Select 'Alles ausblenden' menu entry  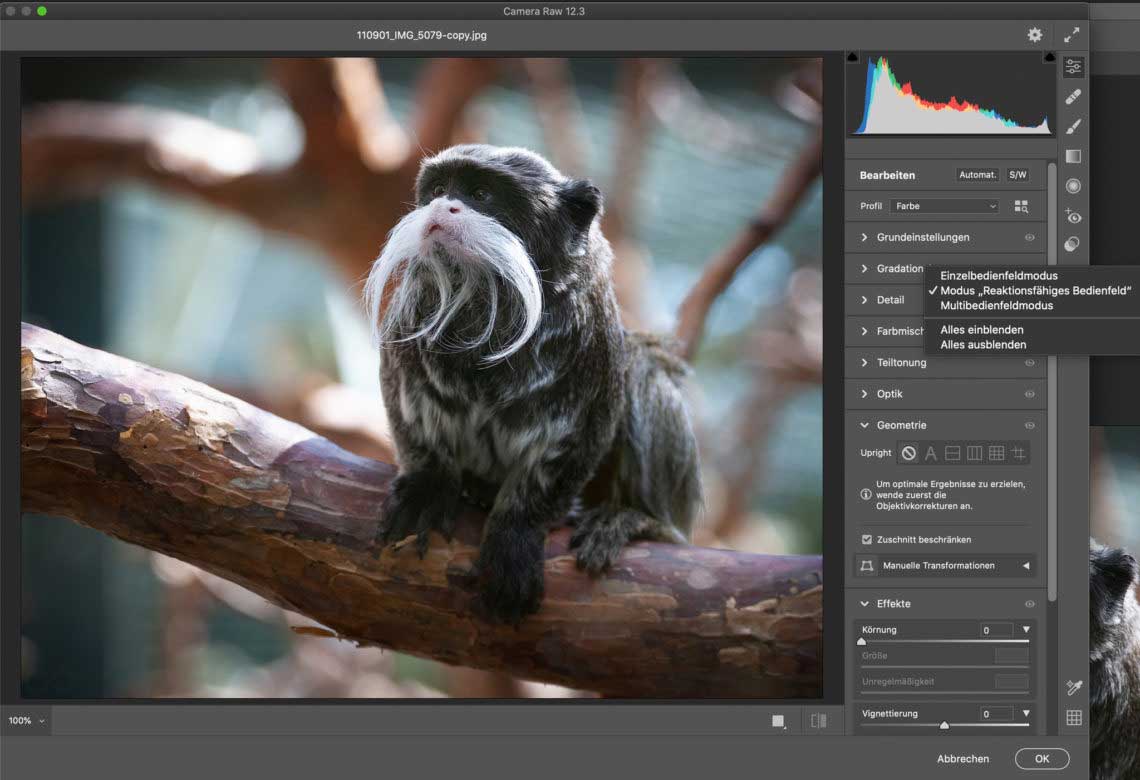click(983, 345)
